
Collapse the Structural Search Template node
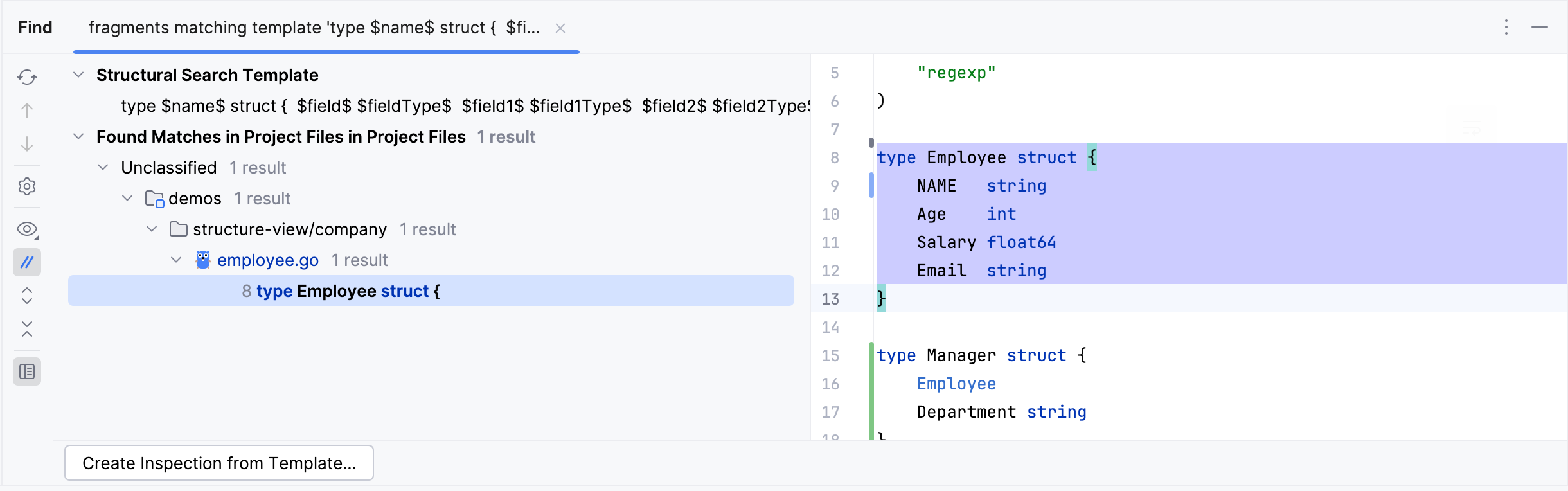[78, 75]
